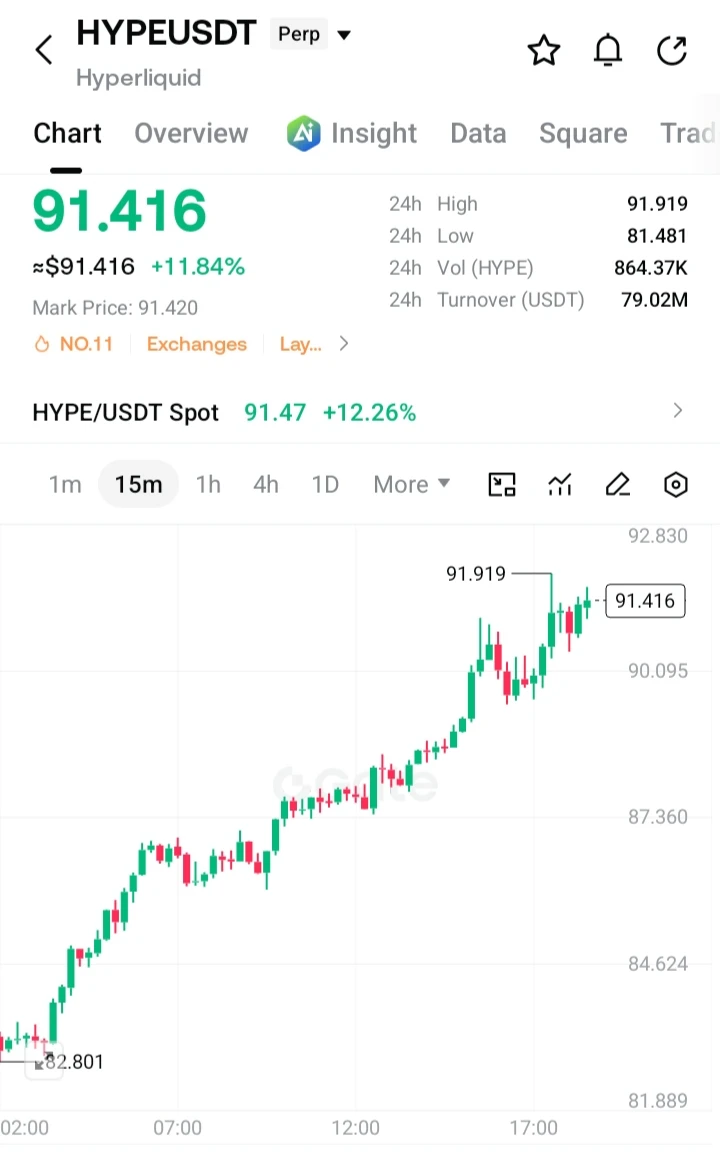Viewport: 720px width, 1152px height.
Task: Tap the spot change +12.26%
Action: click(x=370, y=412)
